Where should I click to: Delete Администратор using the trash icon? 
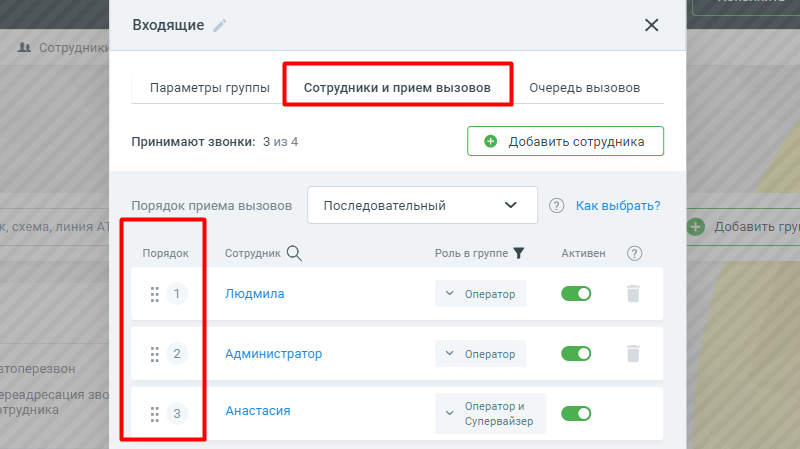pos(633,354)
